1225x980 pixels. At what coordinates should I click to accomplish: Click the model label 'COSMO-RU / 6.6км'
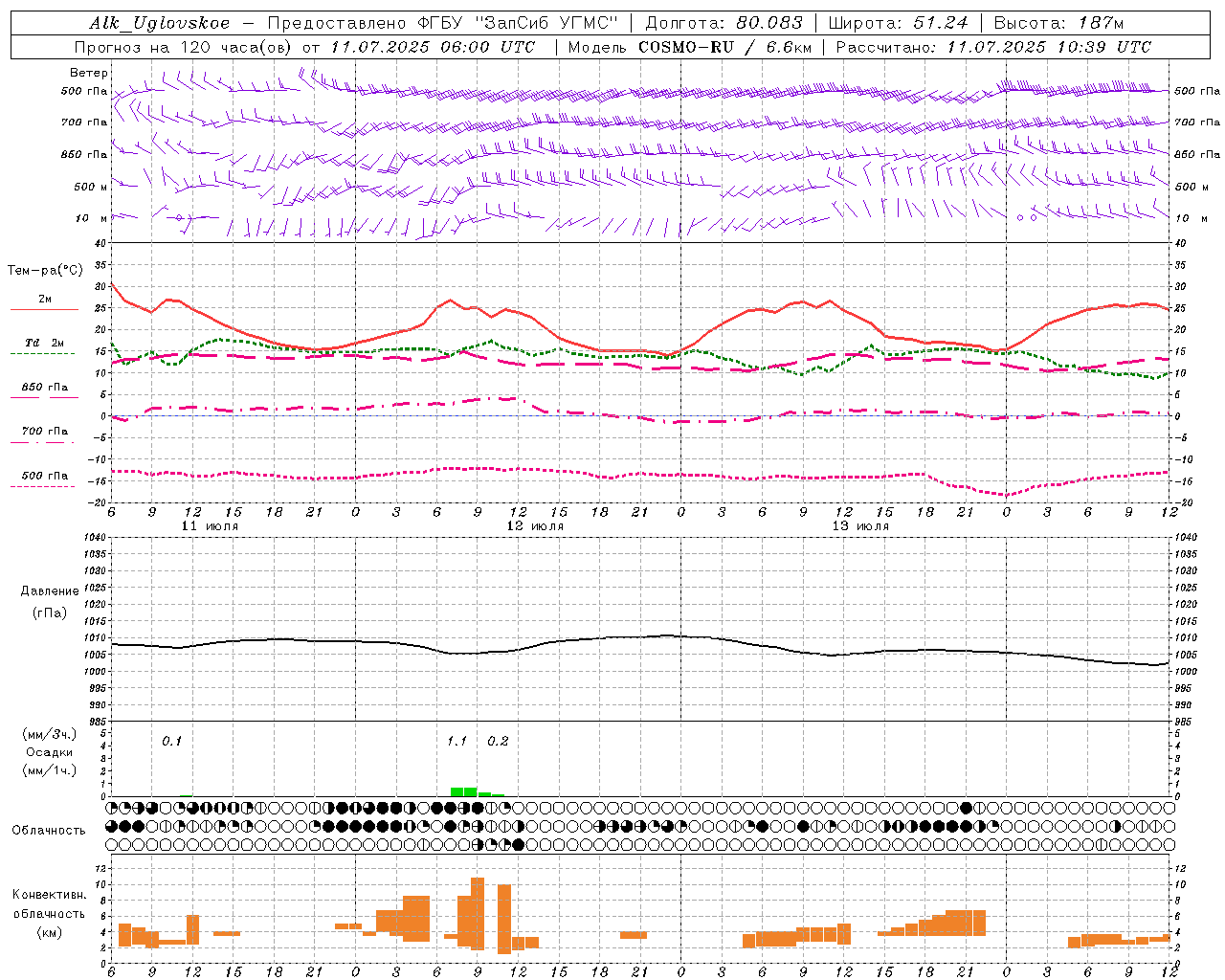(724, 47)
